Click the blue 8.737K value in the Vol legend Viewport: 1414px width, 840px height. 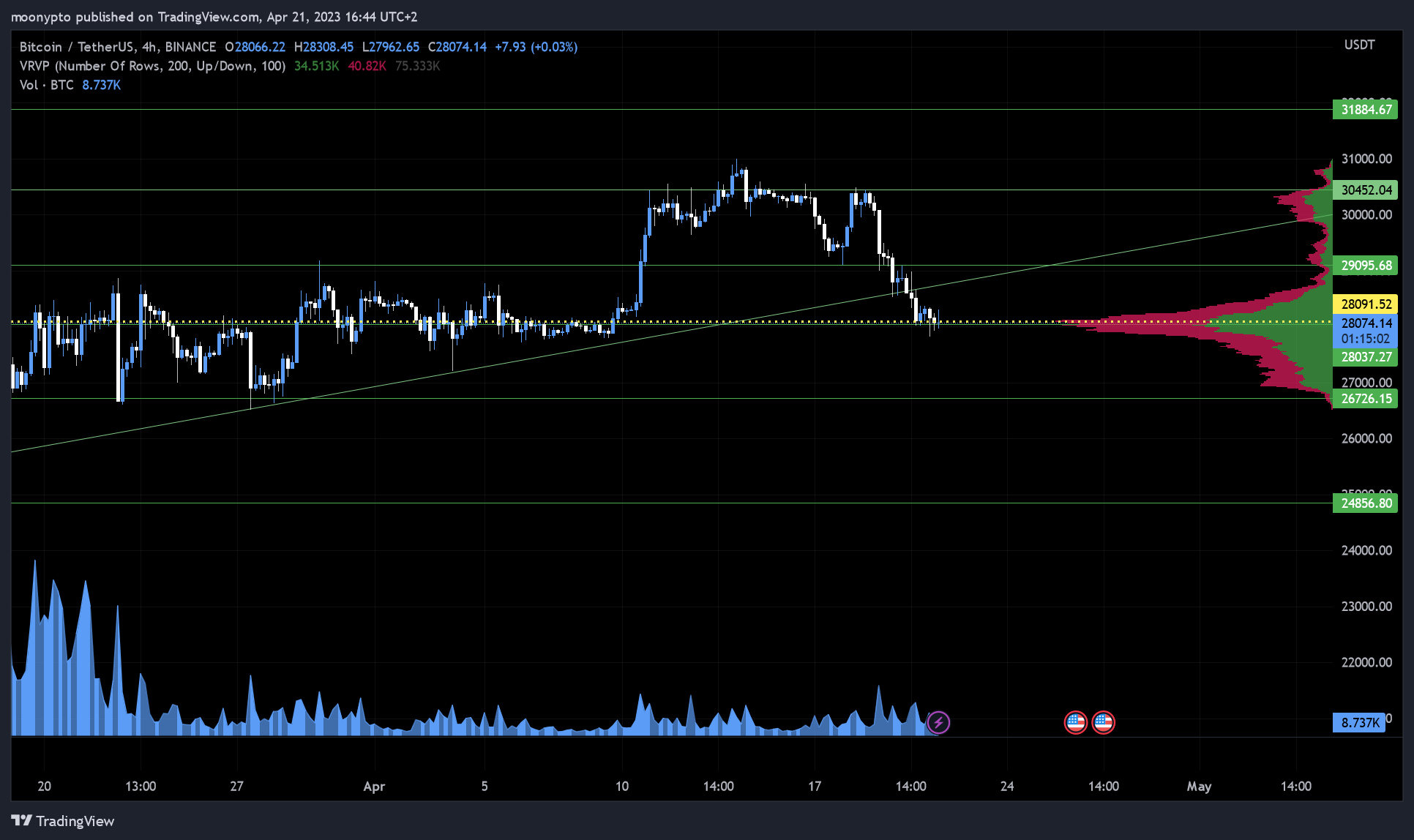[101, 85]
